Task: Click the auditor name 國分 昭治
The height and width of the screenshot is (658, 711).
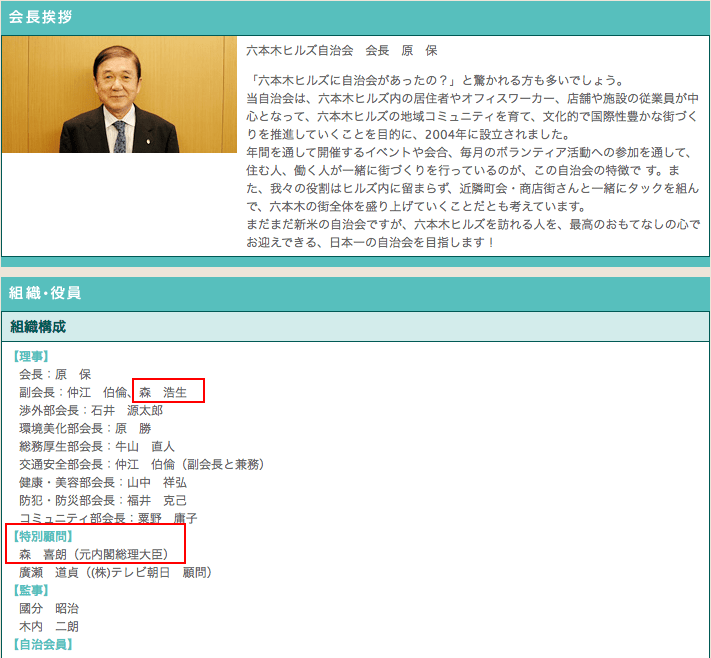Action: (x=49, y=608)
